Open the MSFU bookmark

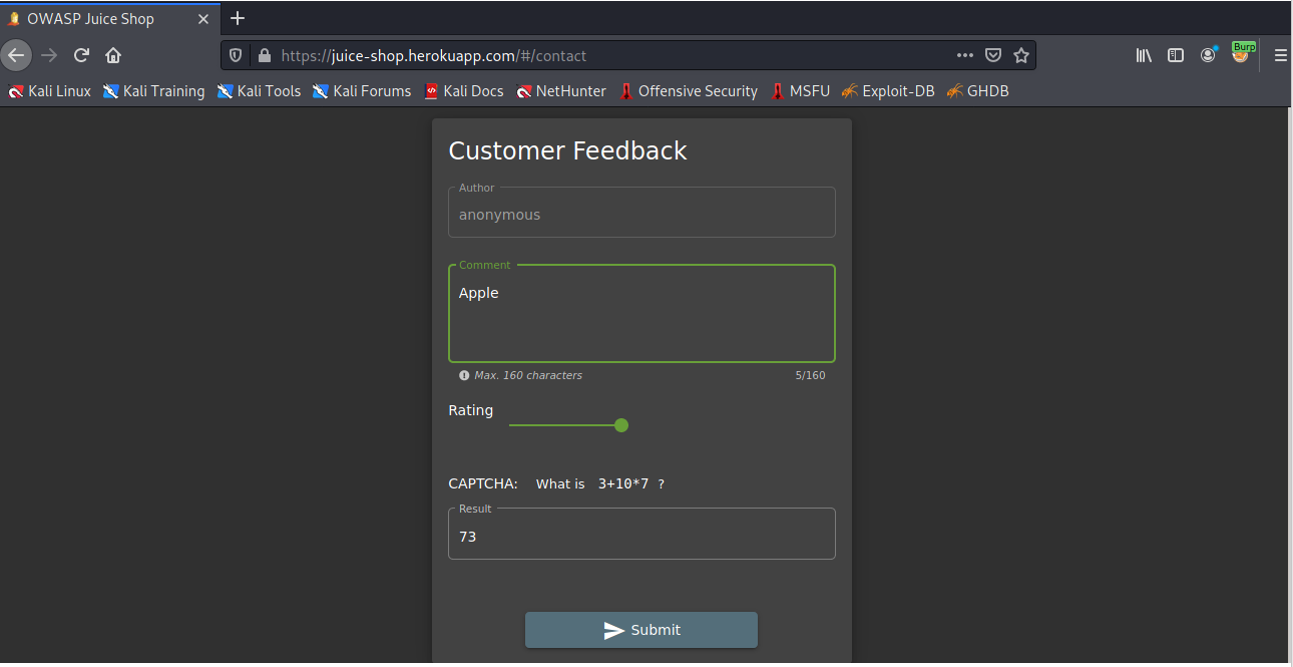800,91
